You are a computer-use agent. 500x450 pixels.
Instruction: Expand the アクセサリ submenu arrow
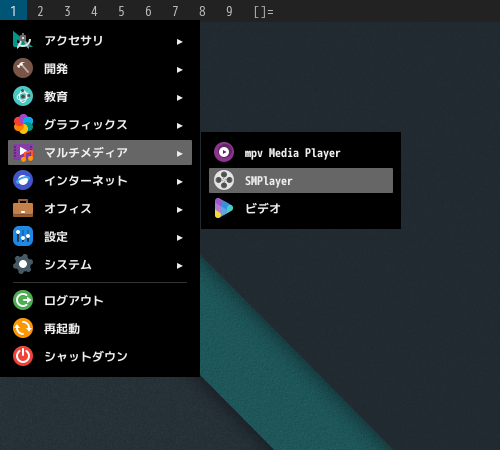click(x=180, y=42)
